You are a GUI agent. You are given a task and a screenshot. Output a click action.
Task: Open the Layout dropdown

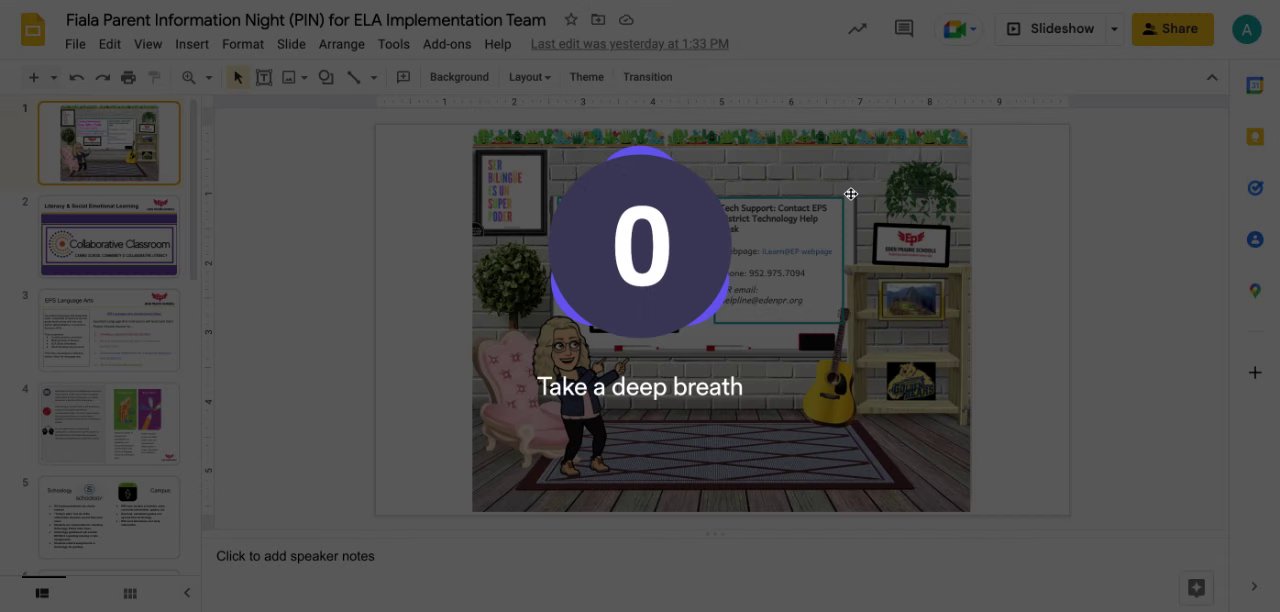[x=530, y=77]
